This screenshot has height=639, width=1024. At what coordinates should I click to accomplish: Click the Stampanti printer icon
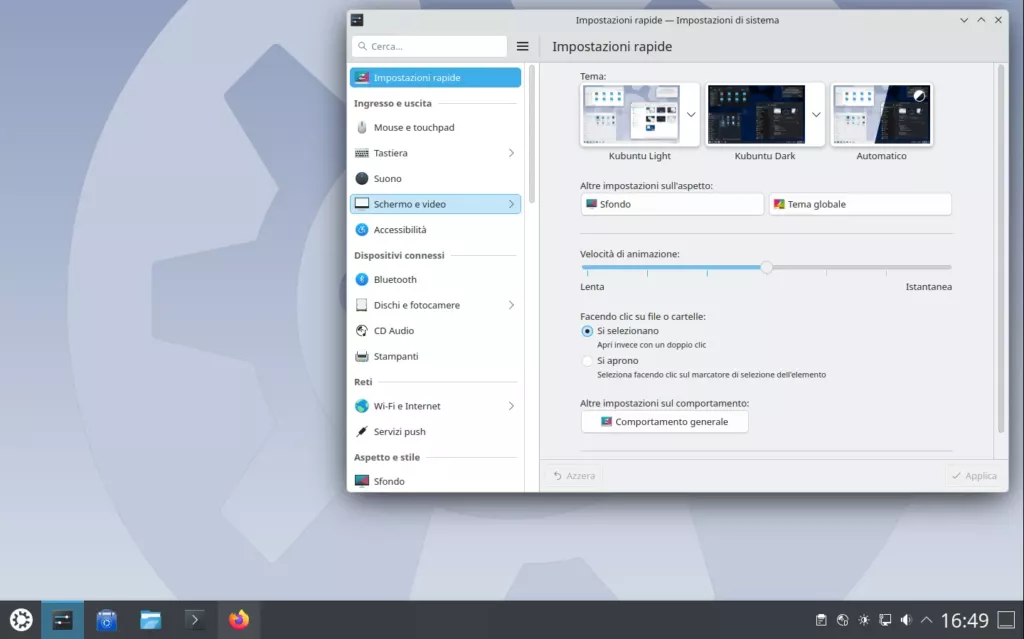click(362, 356)
